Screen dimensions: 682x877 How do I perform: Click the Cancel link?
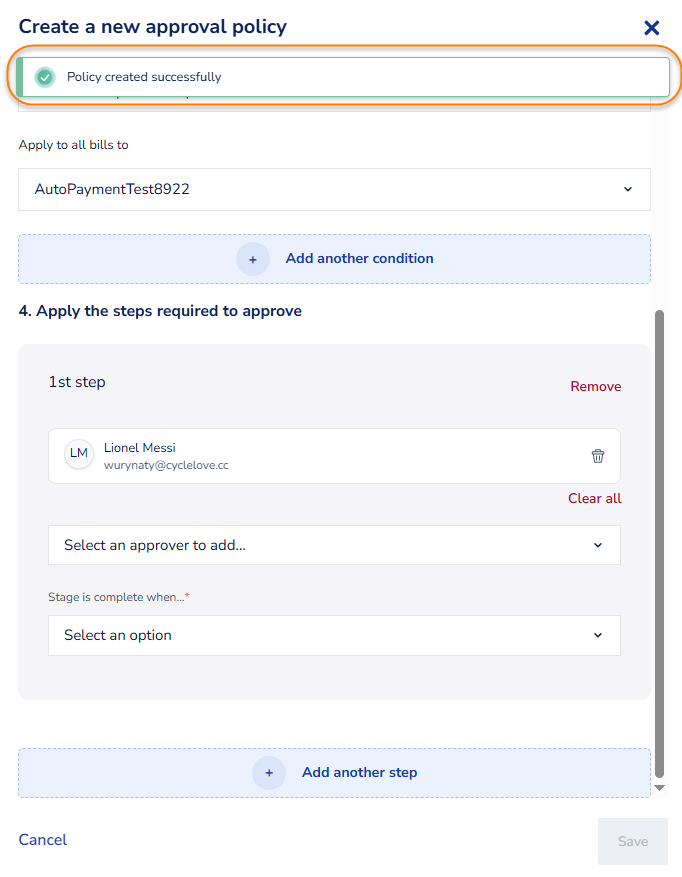[x=43, y=840]
